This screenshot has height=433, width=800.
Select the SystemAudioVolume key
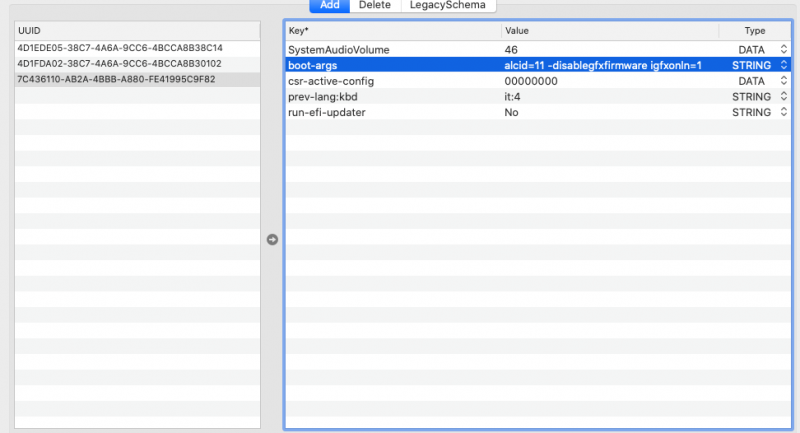pos(339,50)
